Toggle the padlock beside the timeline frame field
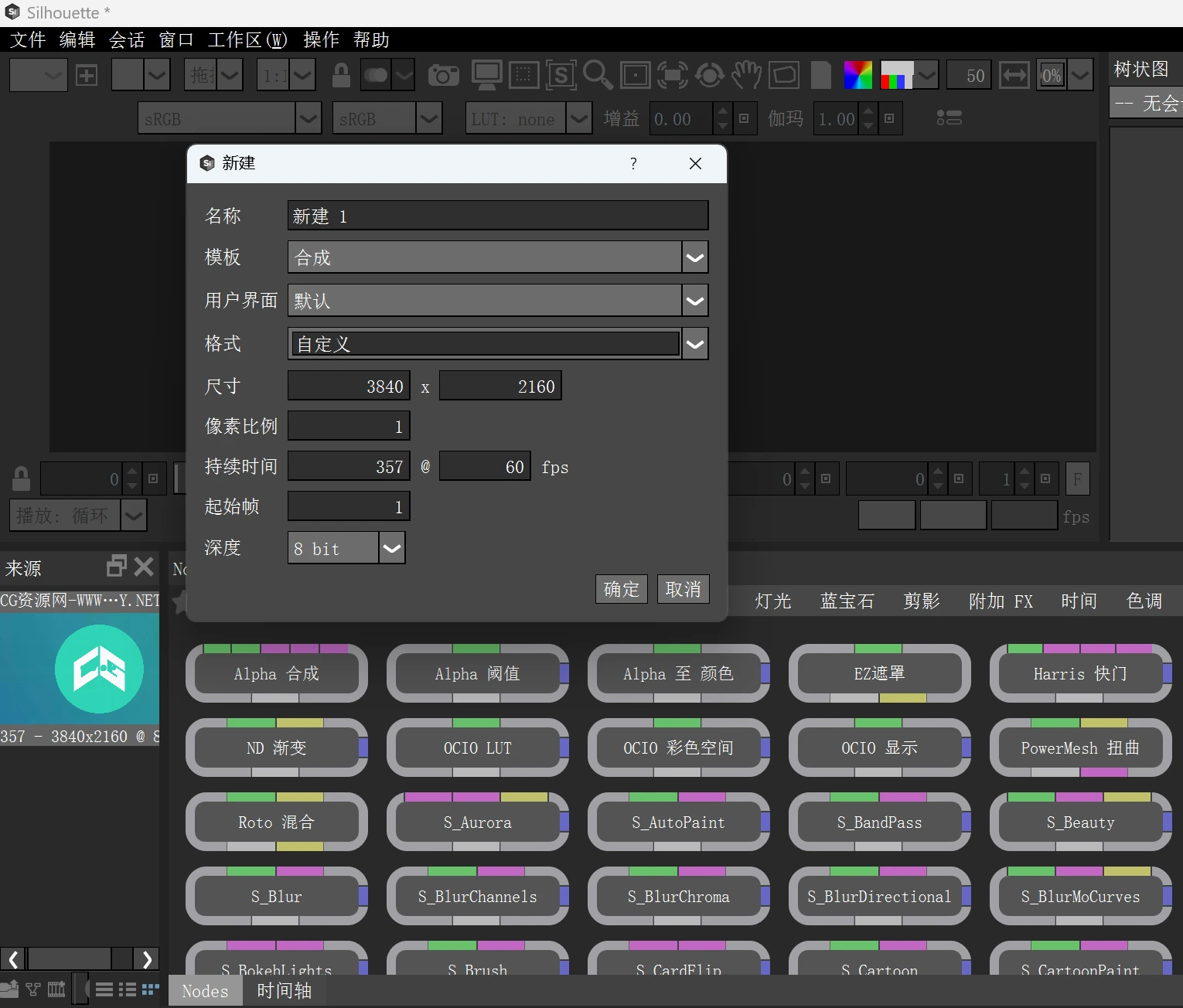The width and height of the screenshot is (1183, 1008). click(x=21, y=478)
